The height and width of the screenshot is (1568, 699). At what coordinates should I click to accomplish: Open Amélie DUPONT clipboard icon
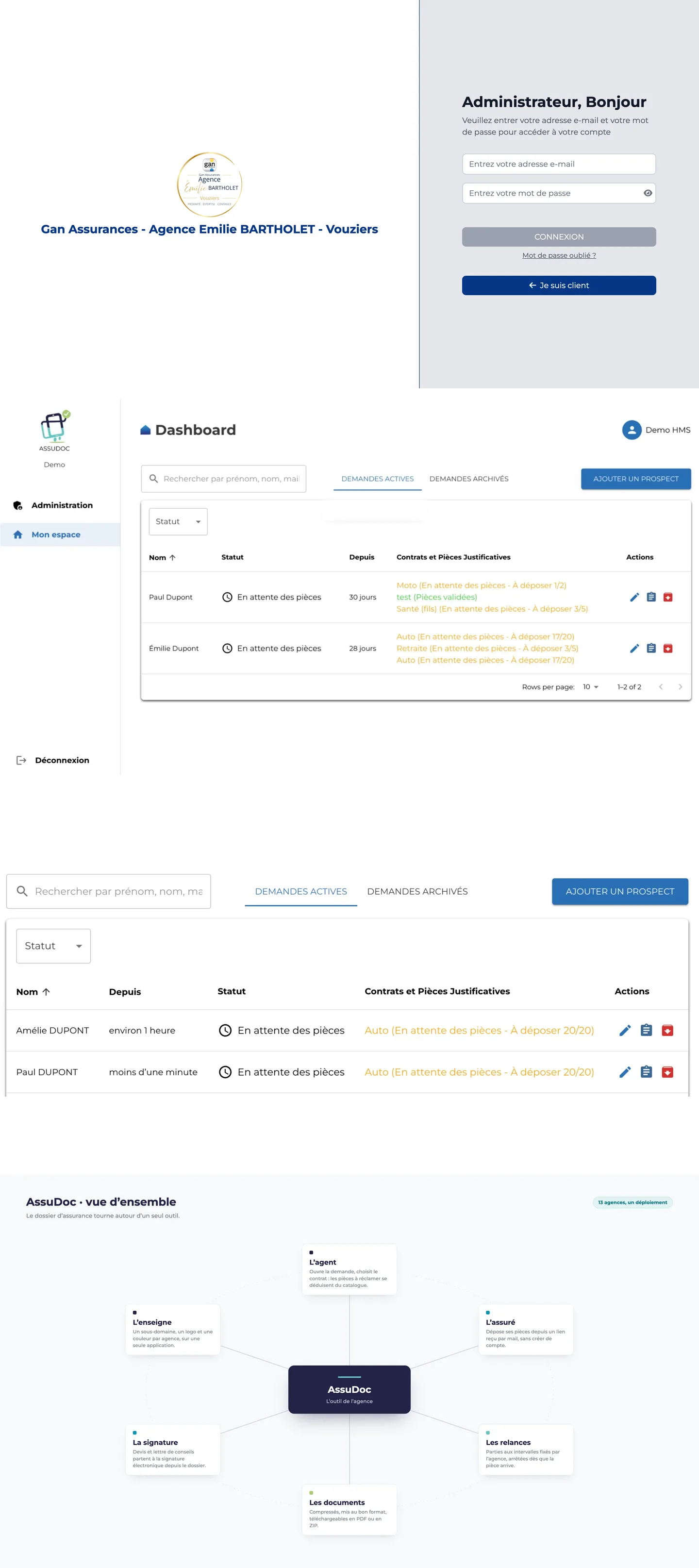(646, 1030)
